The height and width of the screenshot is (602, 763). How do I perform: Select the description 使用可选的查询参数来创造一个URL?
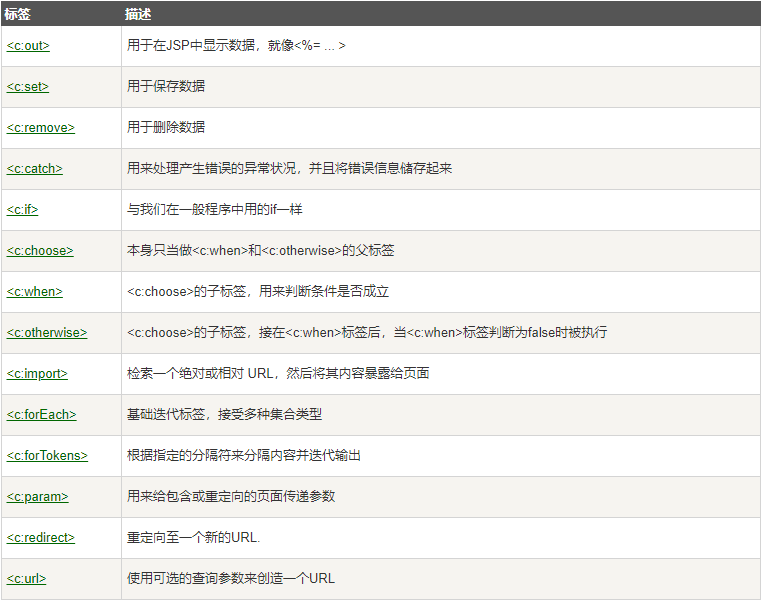pos(231,578)
